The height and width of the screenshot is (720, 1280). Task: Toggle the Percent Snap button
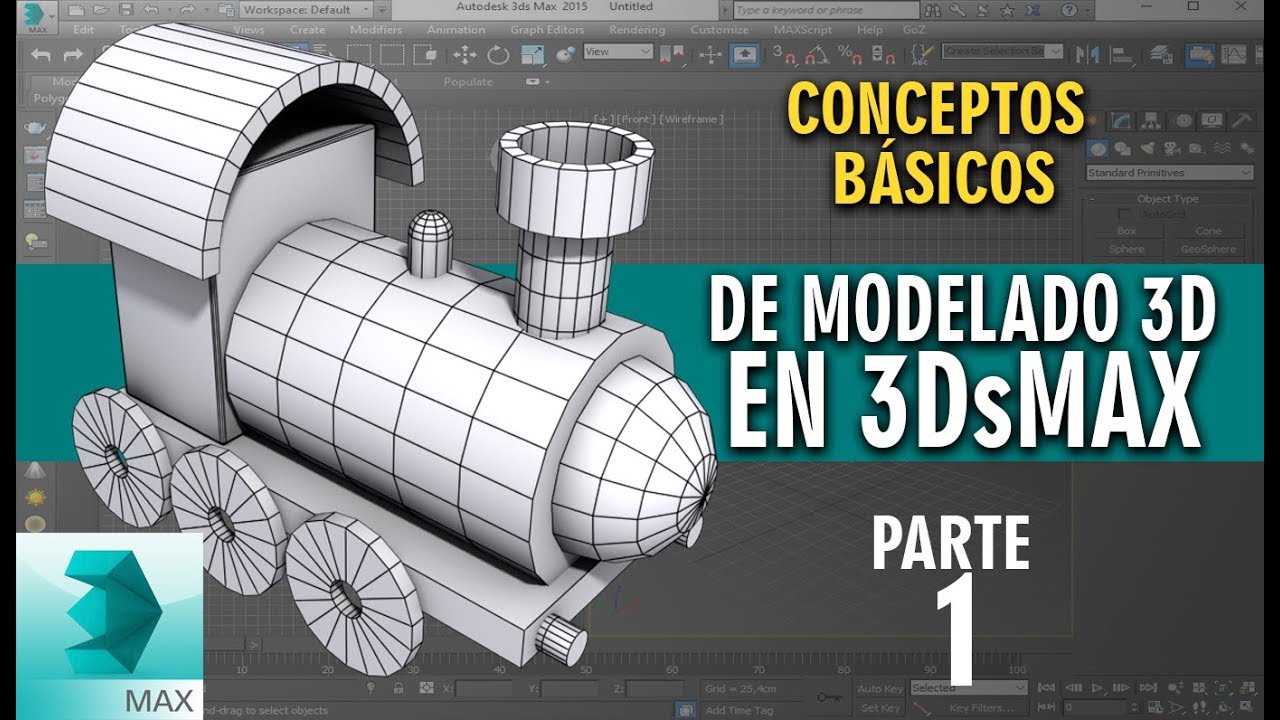(x=848, y=54)
